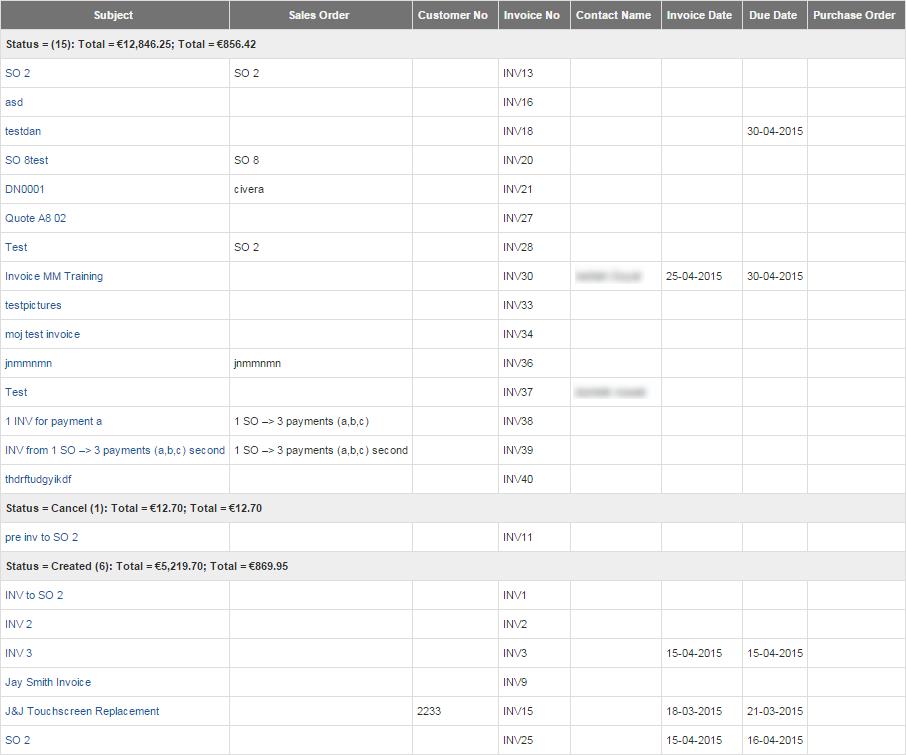Open the pre inv to SO 2 link
906x755 pixels.
pyautogui.click(x=41, y=537)
